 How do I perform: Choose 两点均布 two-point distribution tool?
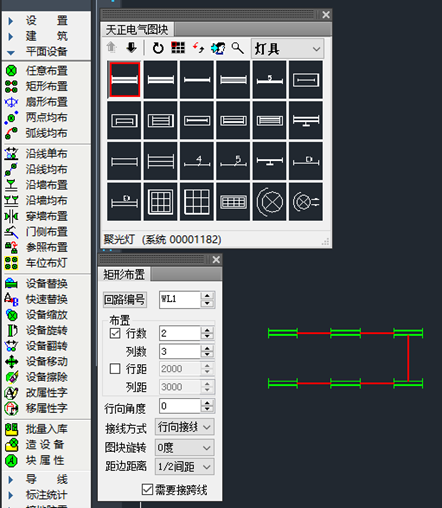click(x=37, y=117)
